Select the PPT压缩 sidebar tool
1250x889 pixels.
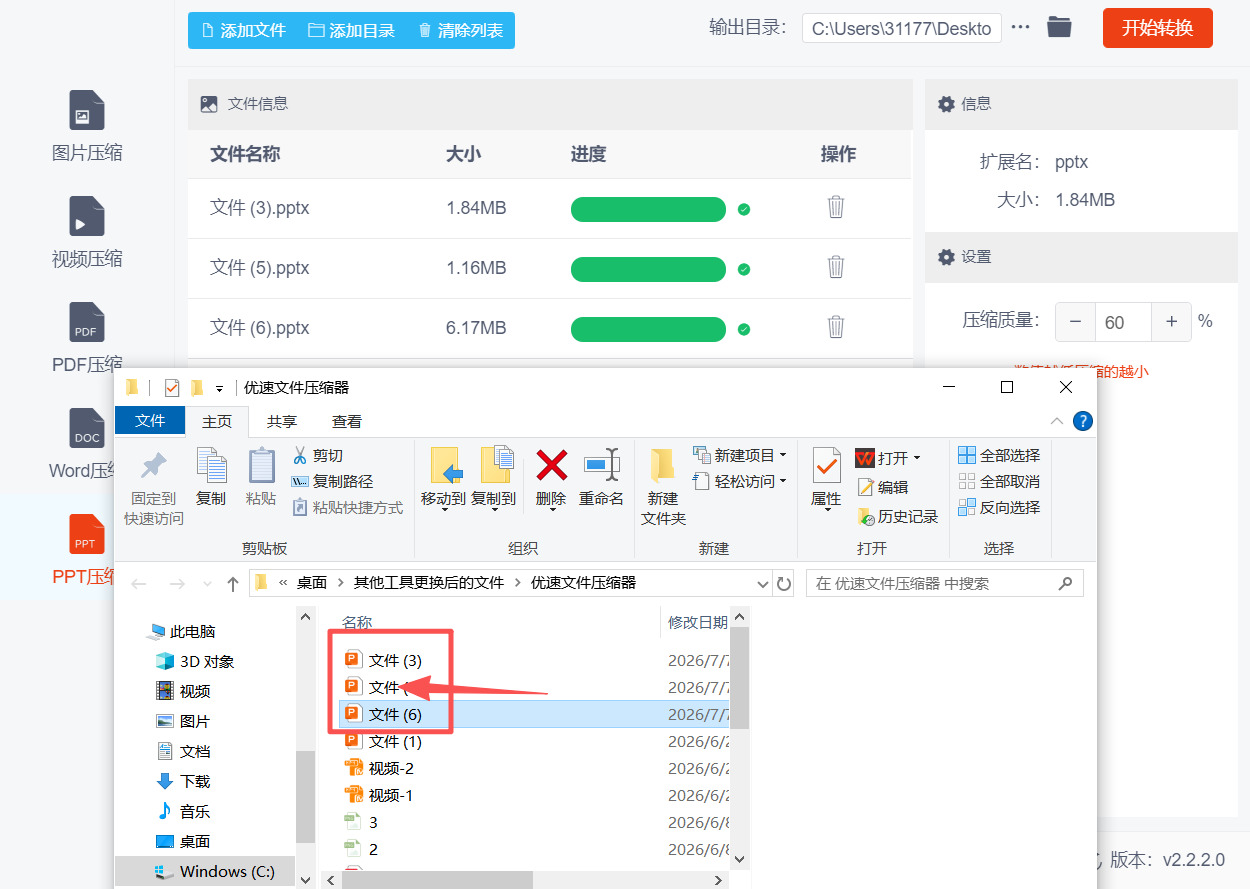pos(85,550)
